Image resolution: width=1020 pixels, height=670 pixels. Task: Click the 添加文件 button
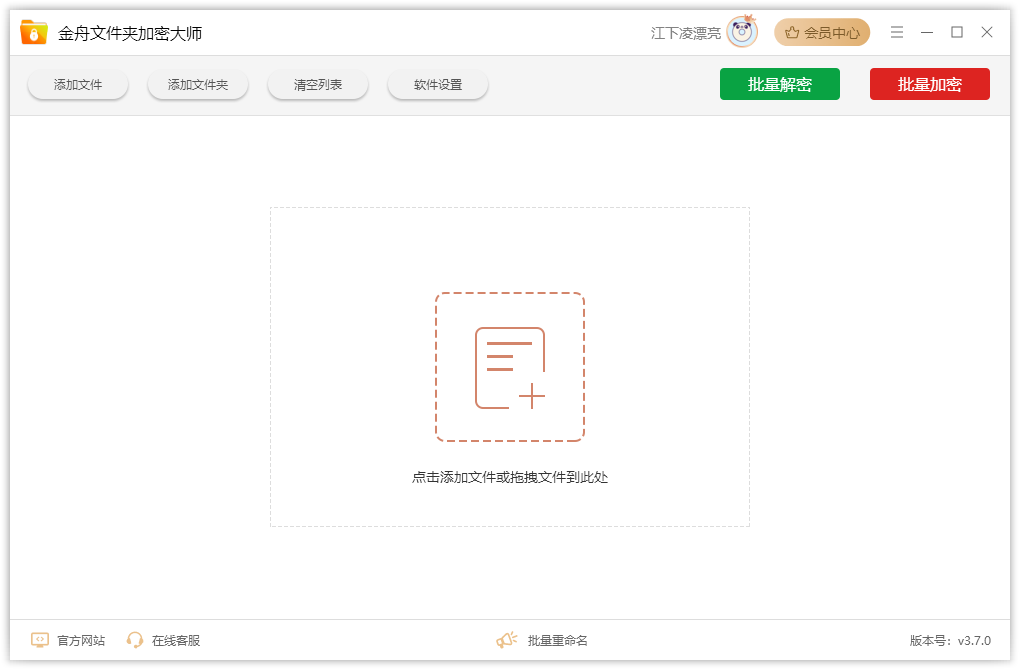click(x=78, y=85)
